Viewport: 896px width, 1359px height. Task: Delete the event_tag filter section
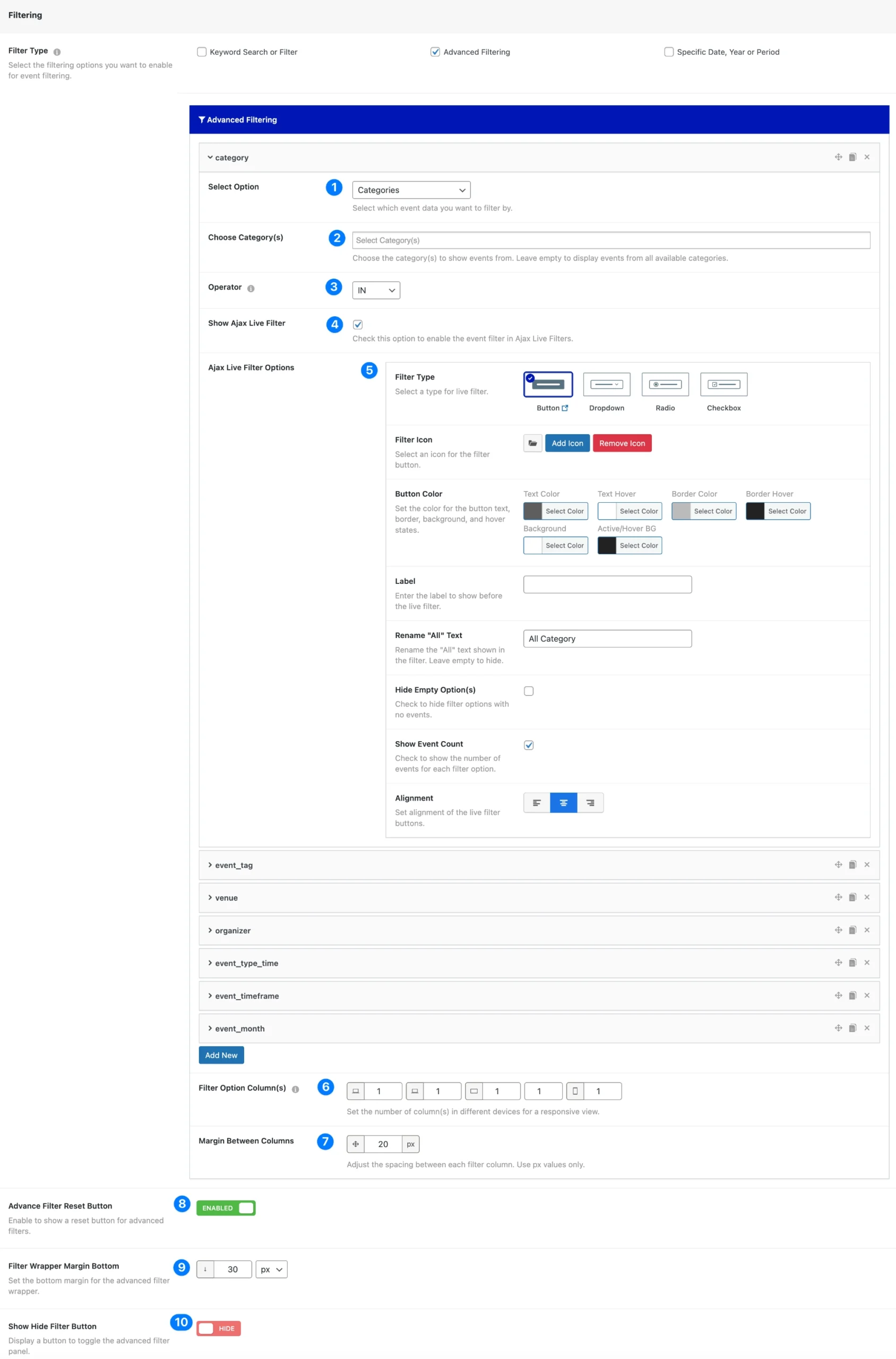pos(867,865)
